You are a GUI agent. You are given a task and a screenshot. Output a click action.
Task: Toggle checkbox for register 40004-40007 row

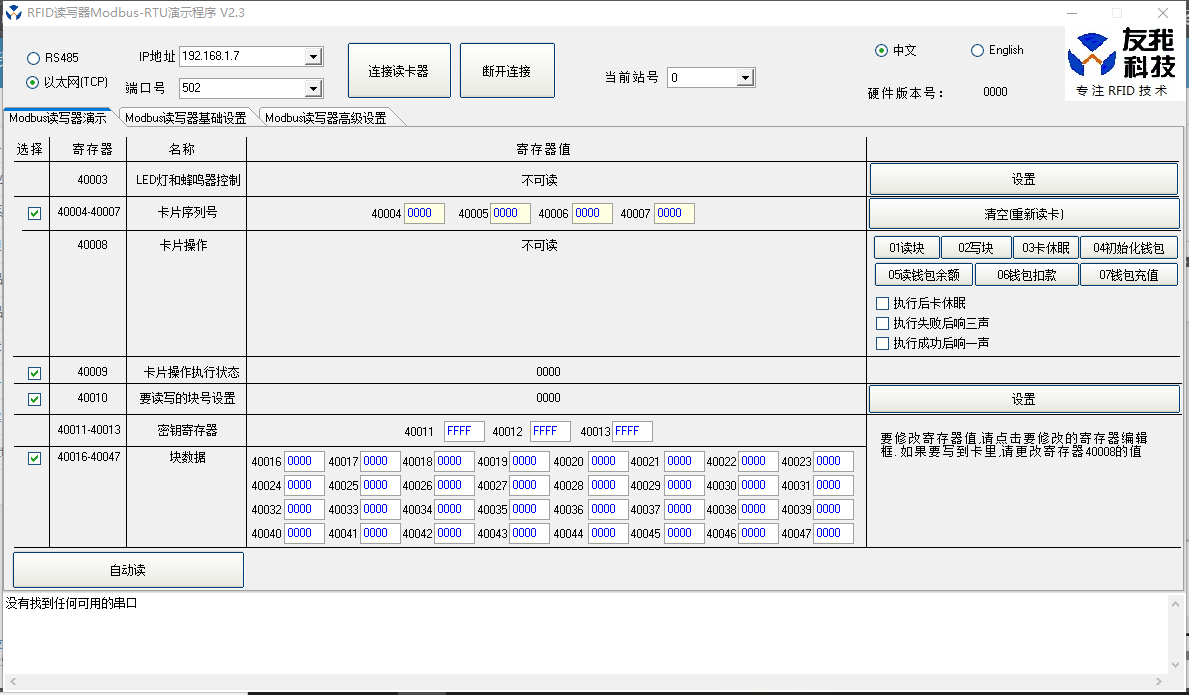click(35, 213)
